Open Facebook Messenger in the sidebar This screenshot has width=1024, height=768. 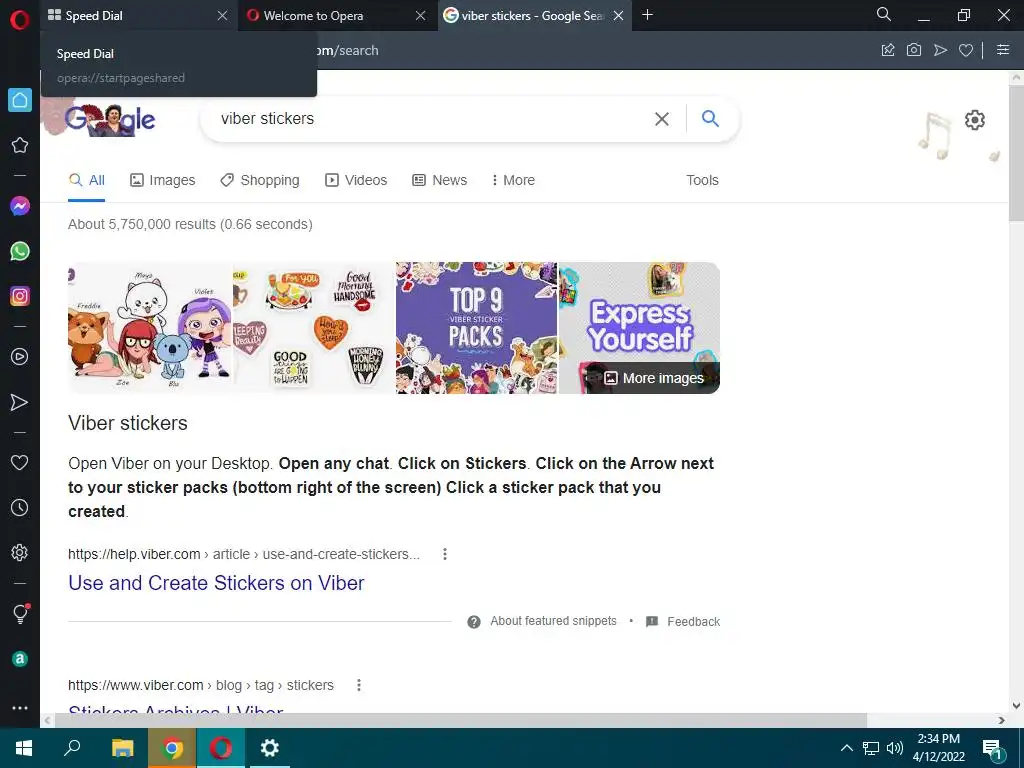tap(20, 206)
